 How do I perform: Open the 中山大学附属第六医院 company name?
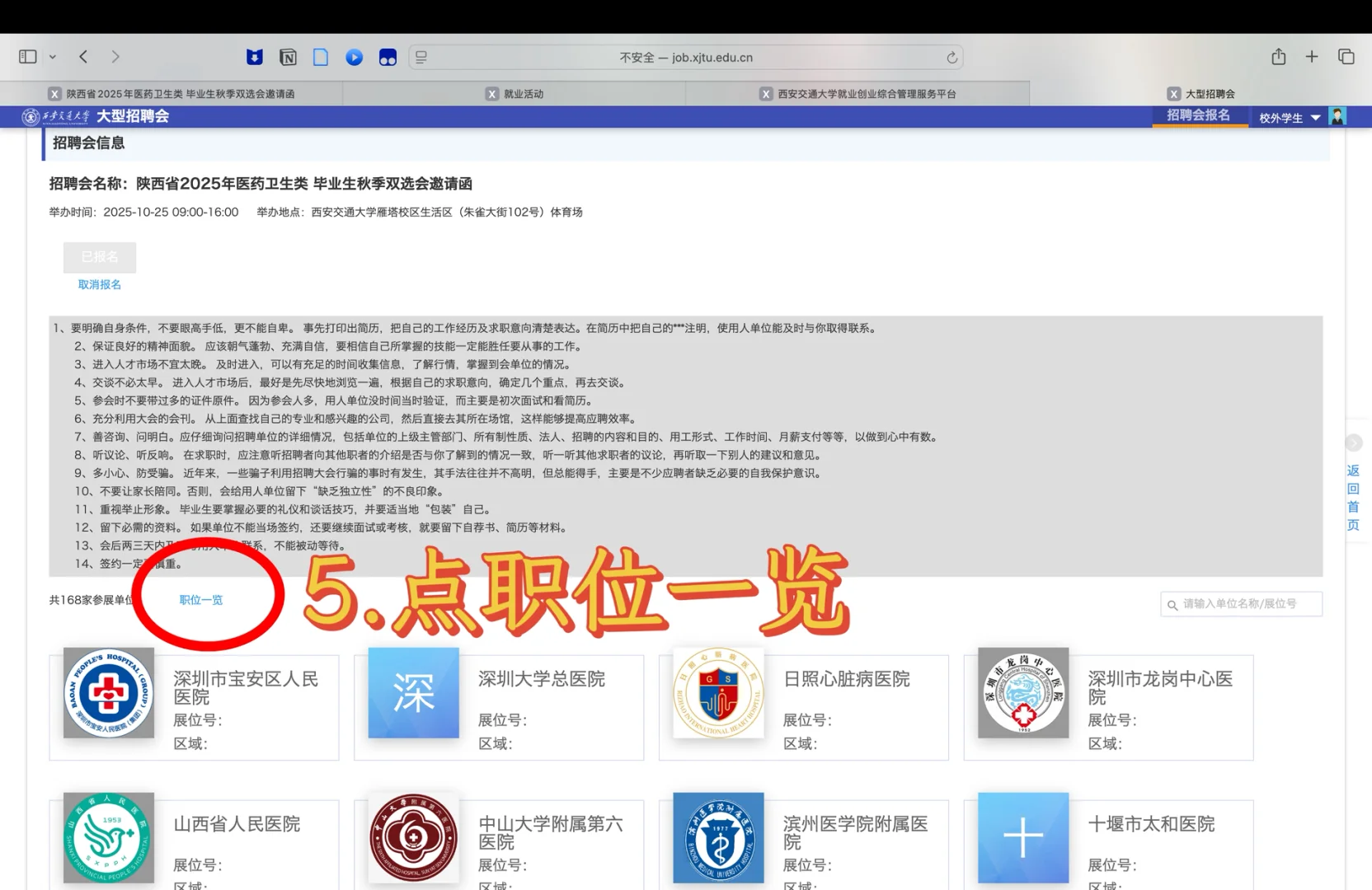(551, 832)
